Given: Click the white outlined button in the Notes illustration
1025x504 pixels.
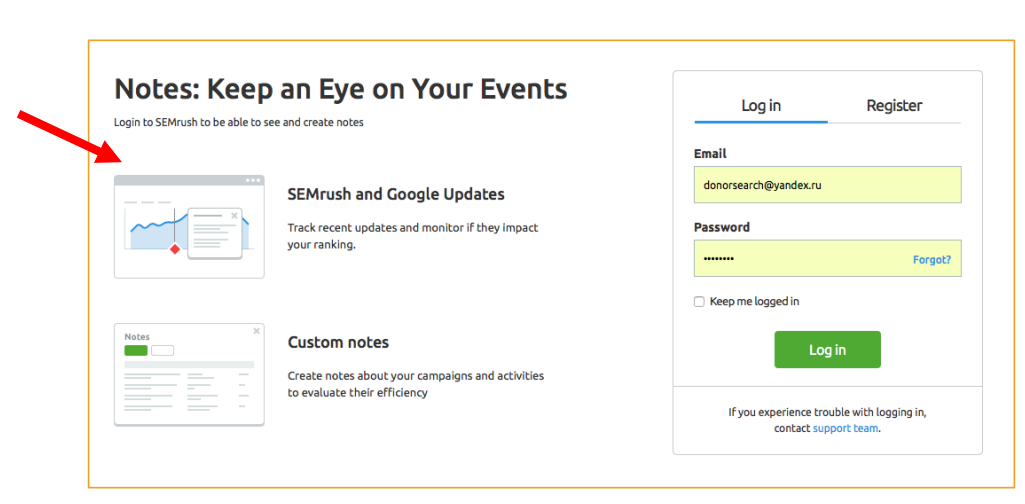Looking at the screenshot, I should (162, 351).
